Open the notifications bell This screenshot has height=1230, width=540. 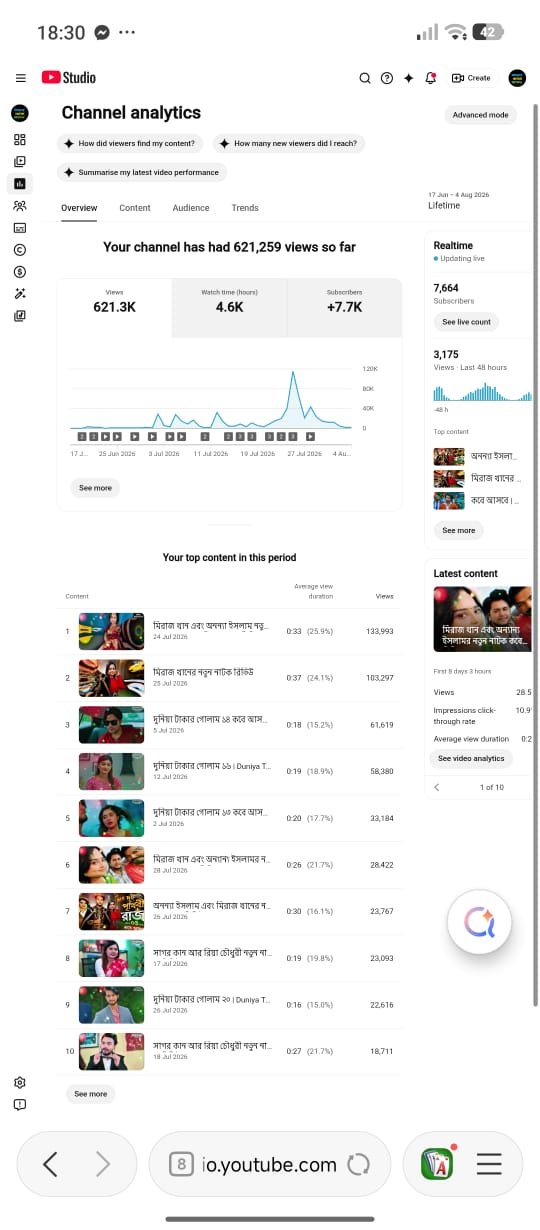tap(430, 78)
